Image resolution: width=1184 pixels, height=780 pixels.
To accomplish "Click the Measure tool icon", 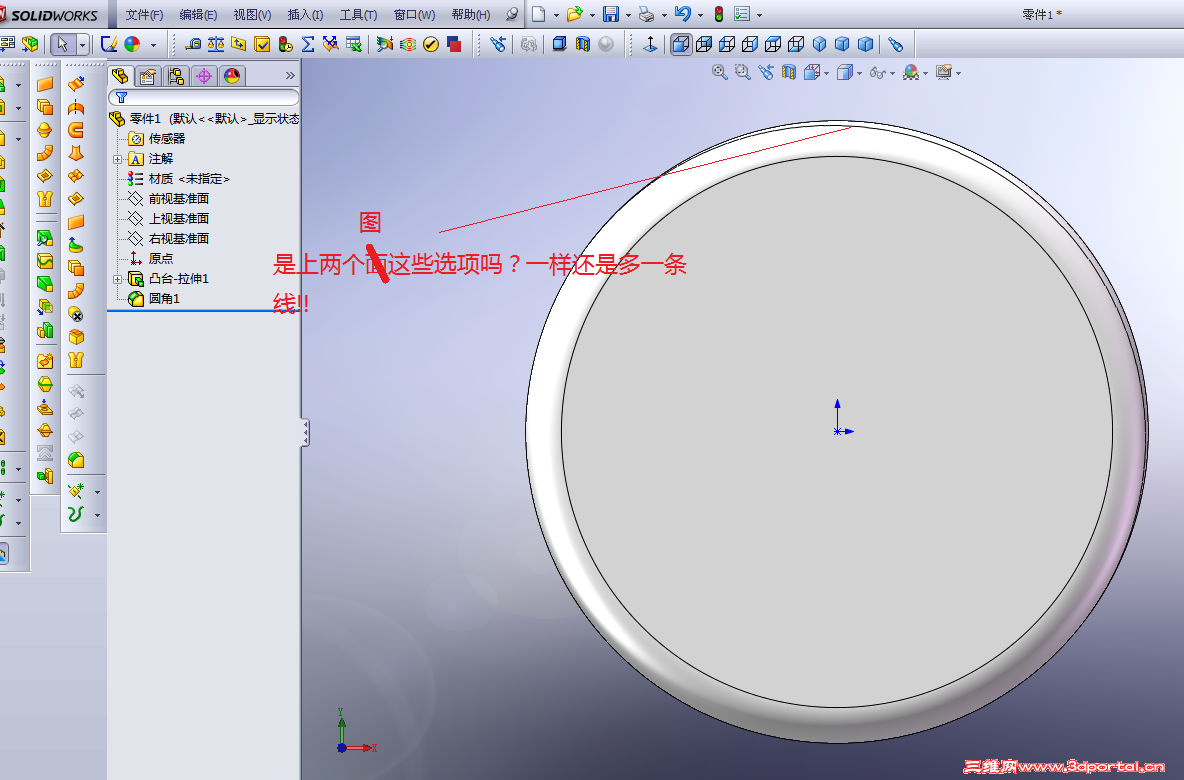I will click(193, 45).
